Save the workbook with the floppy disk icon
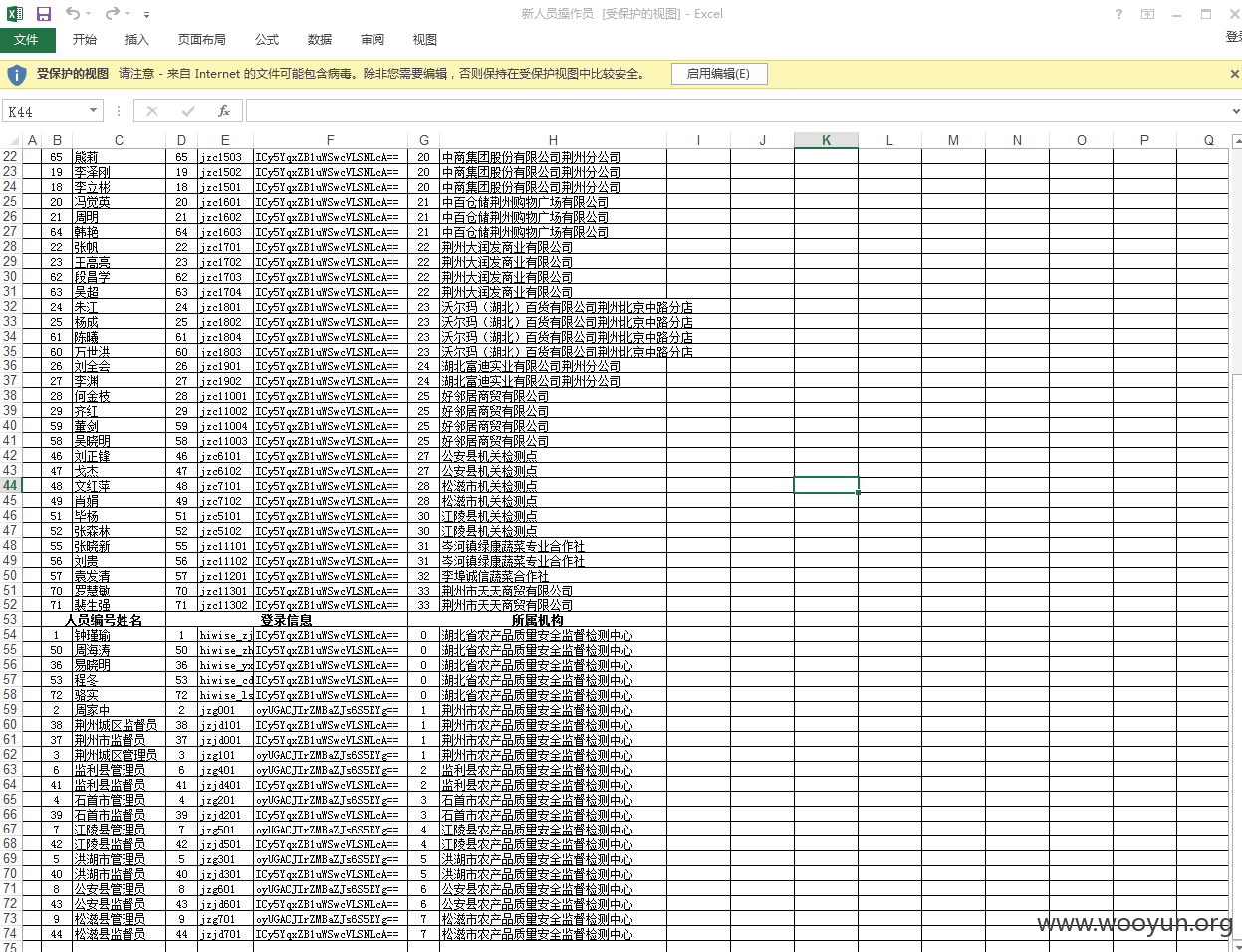 click(43, 14)
